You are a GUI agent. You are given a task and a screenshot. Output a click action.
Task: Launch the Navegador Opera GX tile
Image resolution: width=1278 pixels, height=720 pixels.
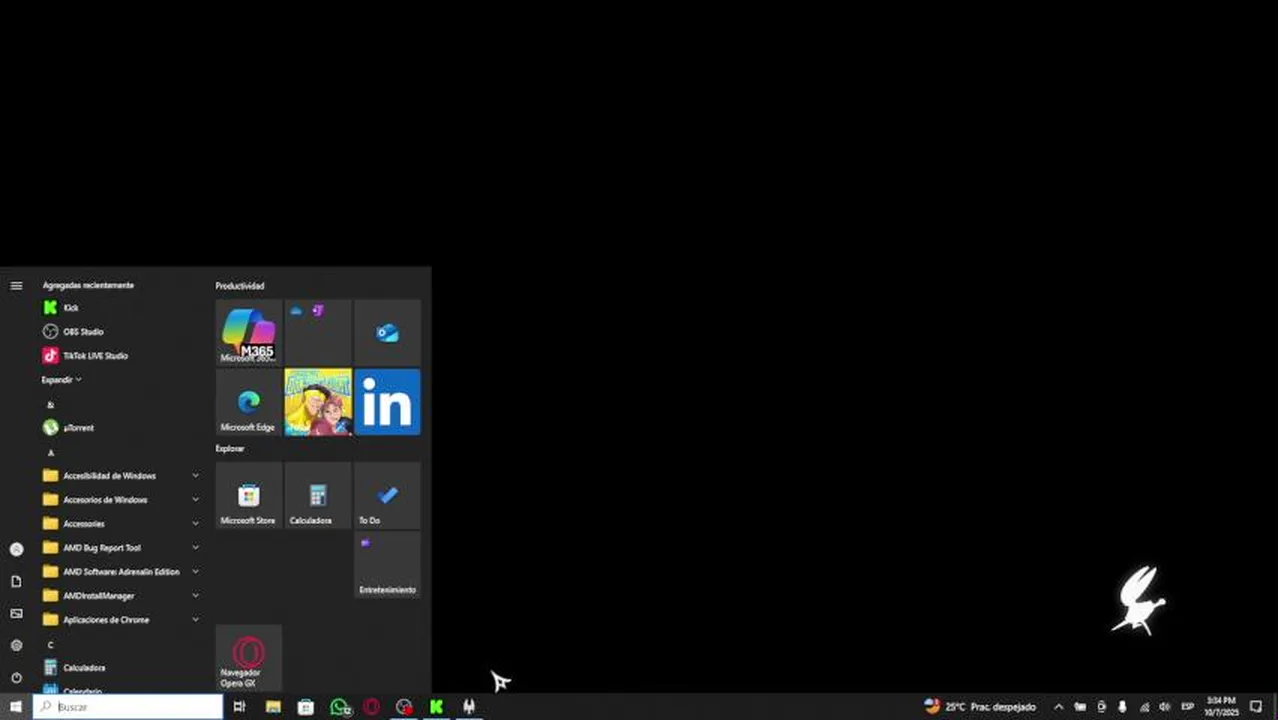coord(248,658)
